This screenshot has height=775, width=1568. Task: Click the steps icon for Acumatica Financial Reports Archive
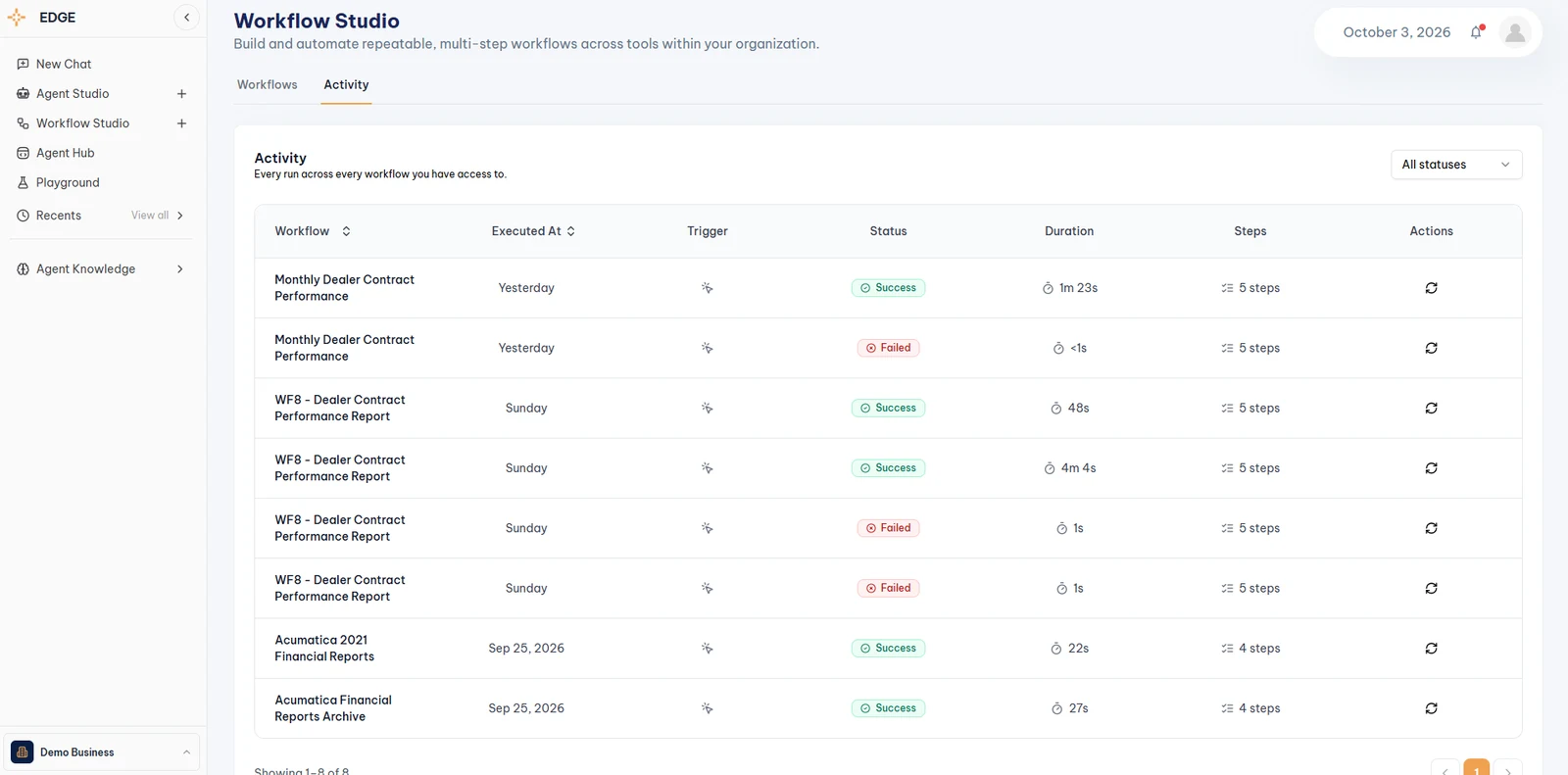1227,708
